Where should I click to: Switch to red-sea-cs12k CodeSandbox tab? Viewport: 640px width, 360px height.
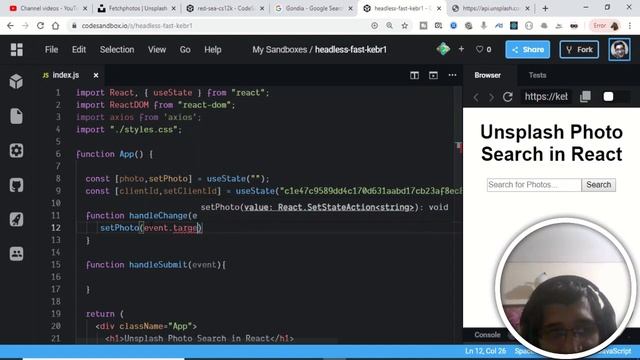[x=225, y=8]
